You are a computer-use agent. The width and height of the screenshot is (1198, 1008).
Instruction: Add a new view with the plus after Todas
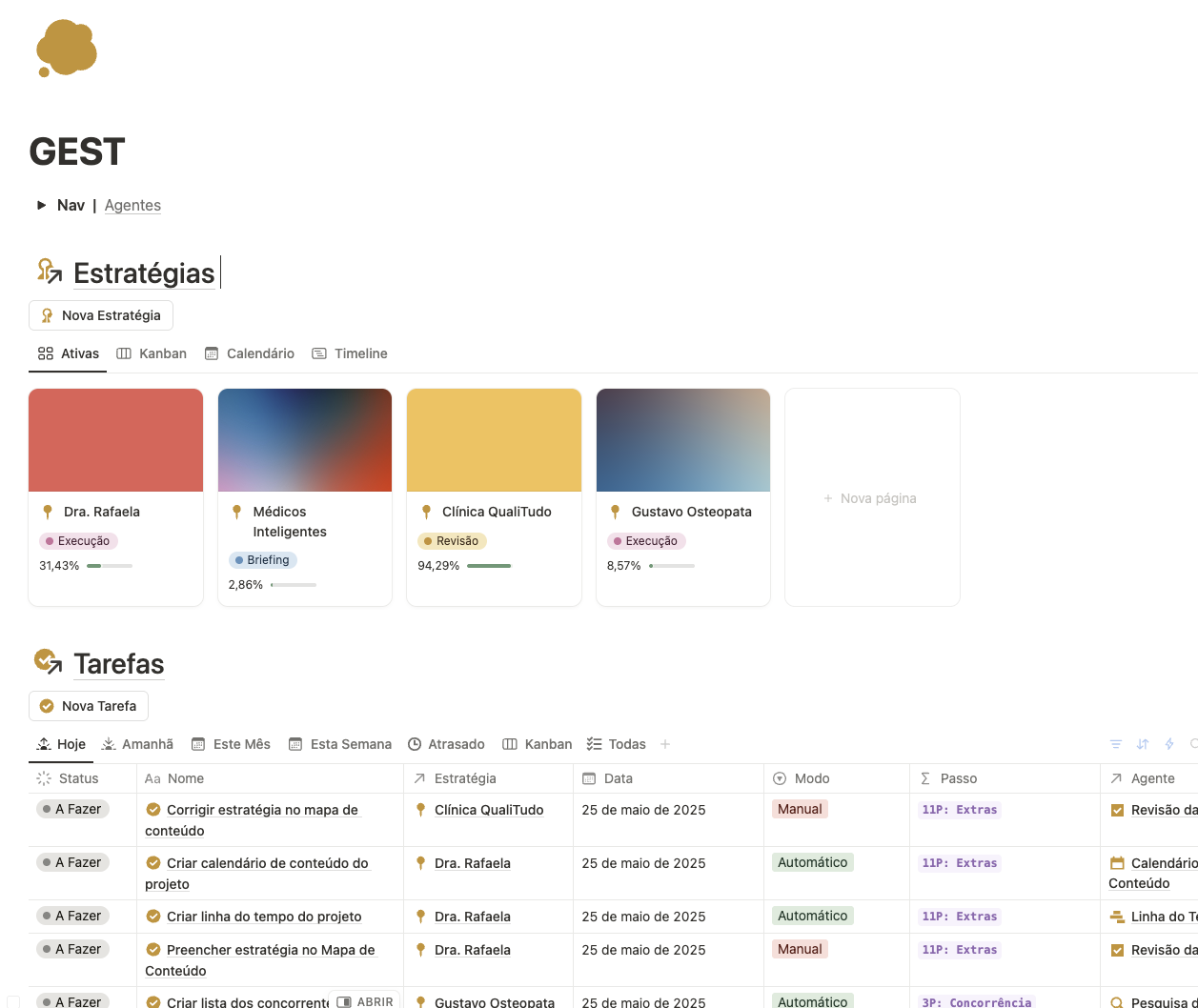[665, 744]
